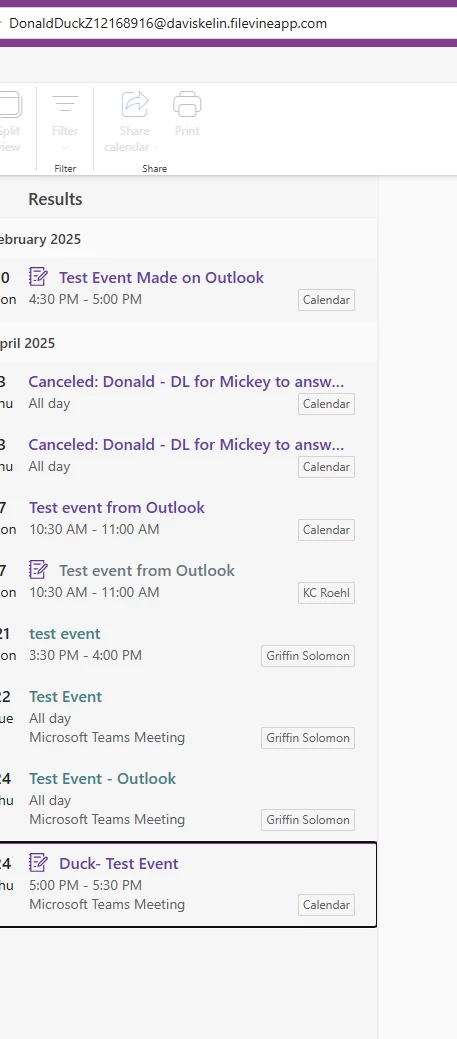Click the KC Roehl calendar tag
The height and width of the screenshot is (1039, 457).
(x=326, y=593)
